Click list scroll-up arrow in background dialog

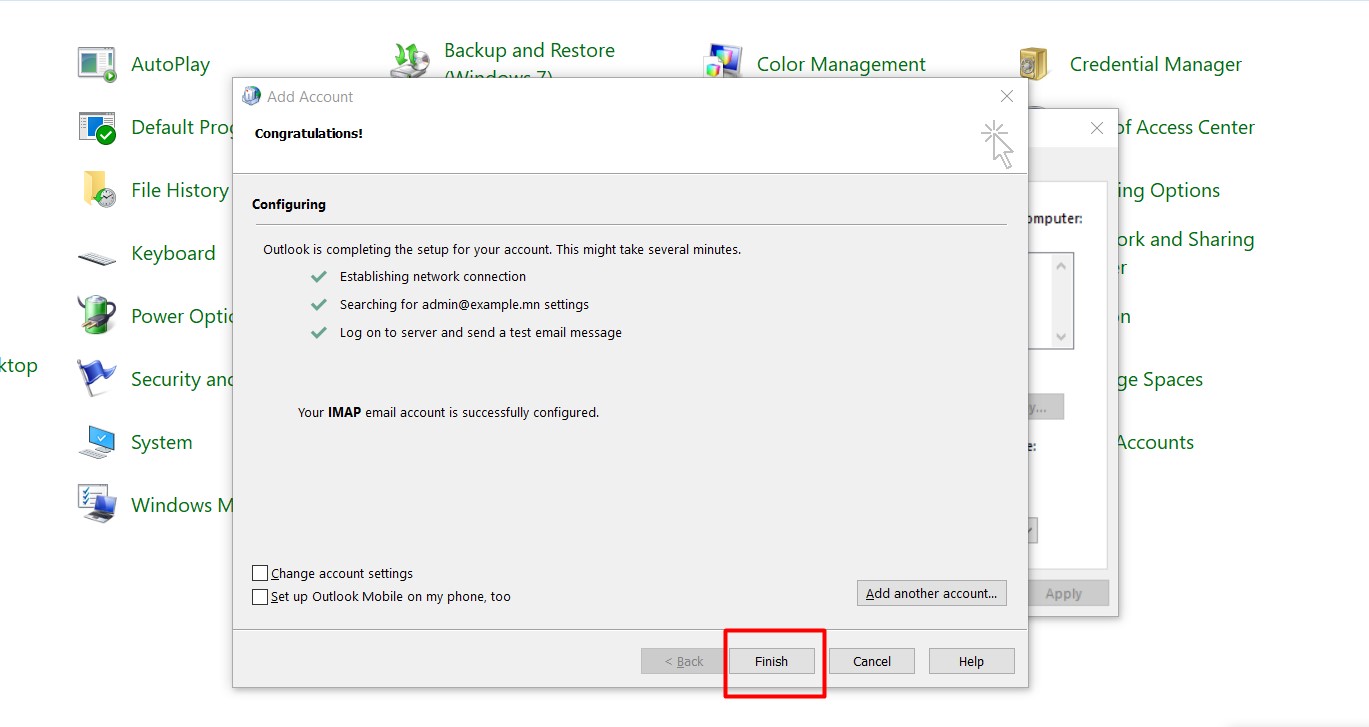point(1062,265)
